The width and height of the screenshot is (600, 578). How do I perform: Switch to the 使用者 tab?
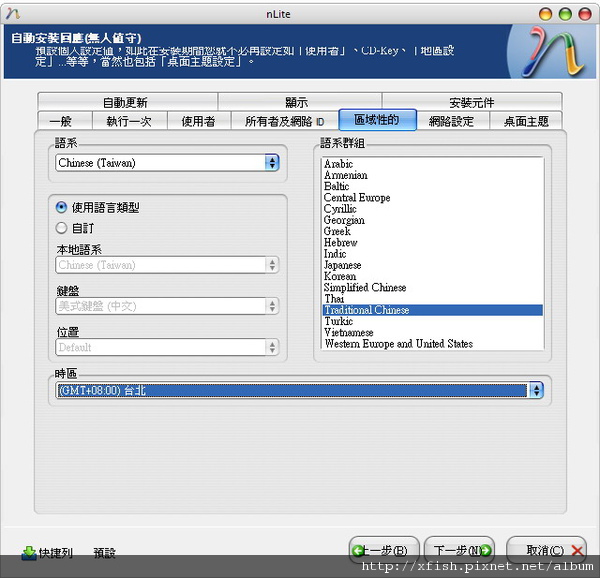pos(199,121)
